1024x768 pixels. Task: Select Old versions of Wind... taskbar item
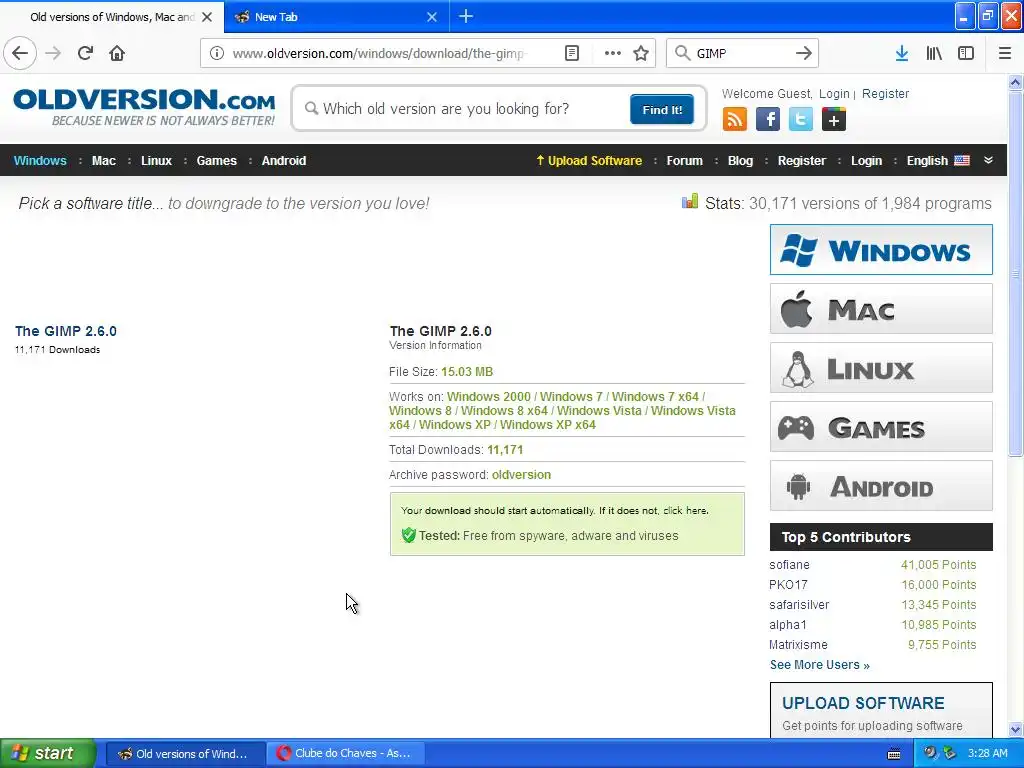click(186, 754)
